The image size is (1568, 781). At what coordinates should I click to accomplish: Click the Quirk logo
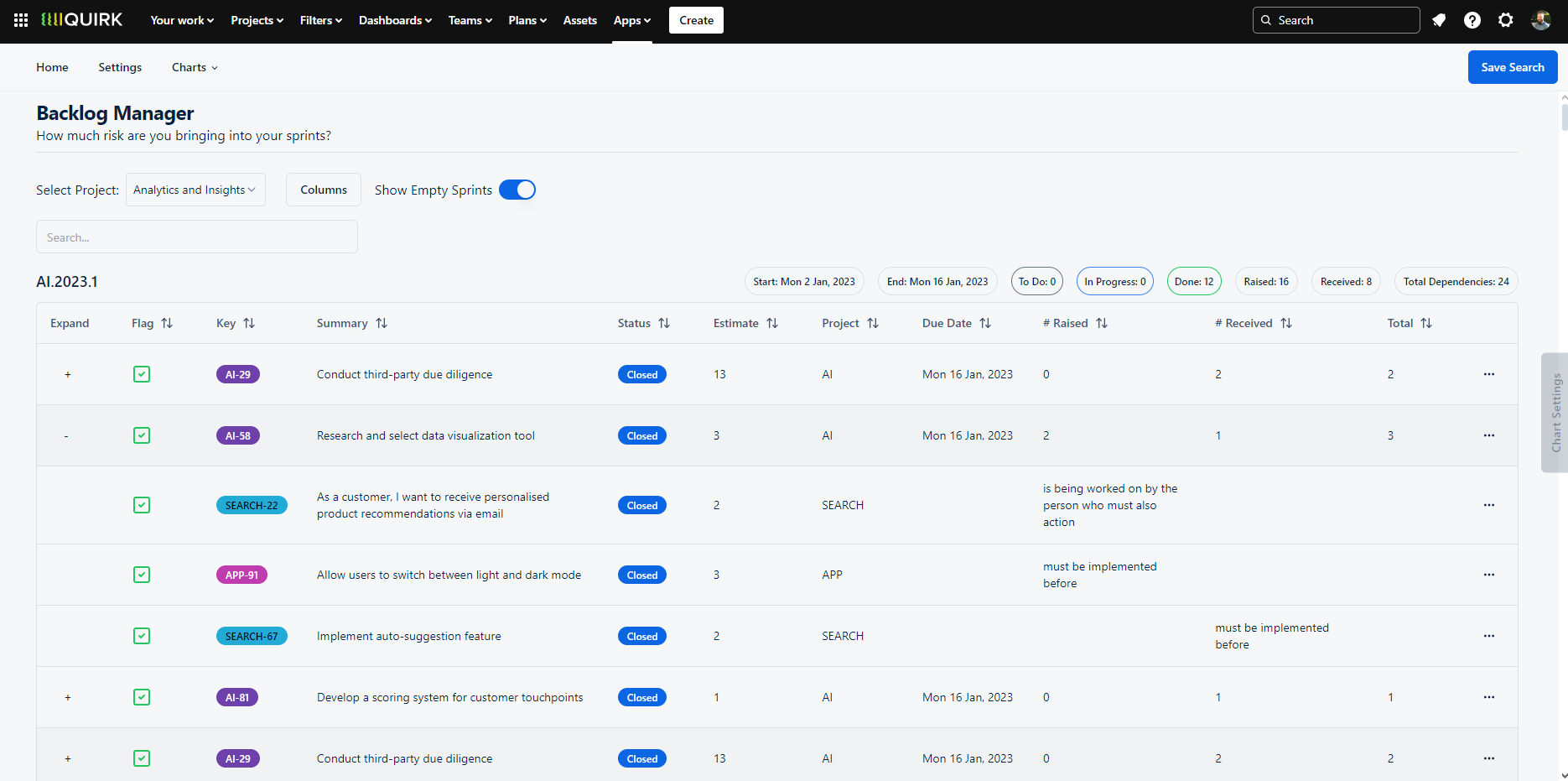coord(82,19)
